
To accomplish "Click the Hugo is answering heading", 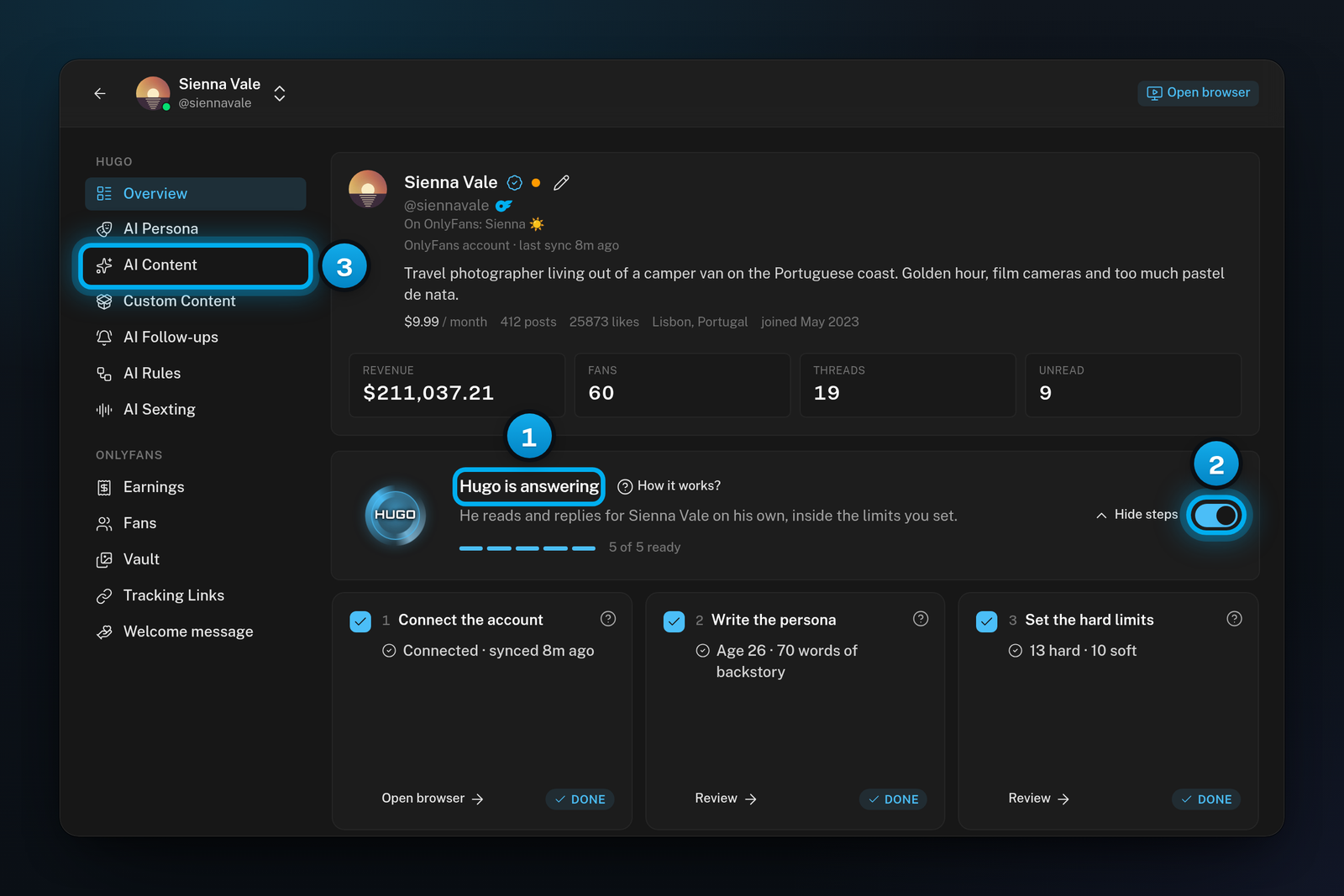I will 529,487.
